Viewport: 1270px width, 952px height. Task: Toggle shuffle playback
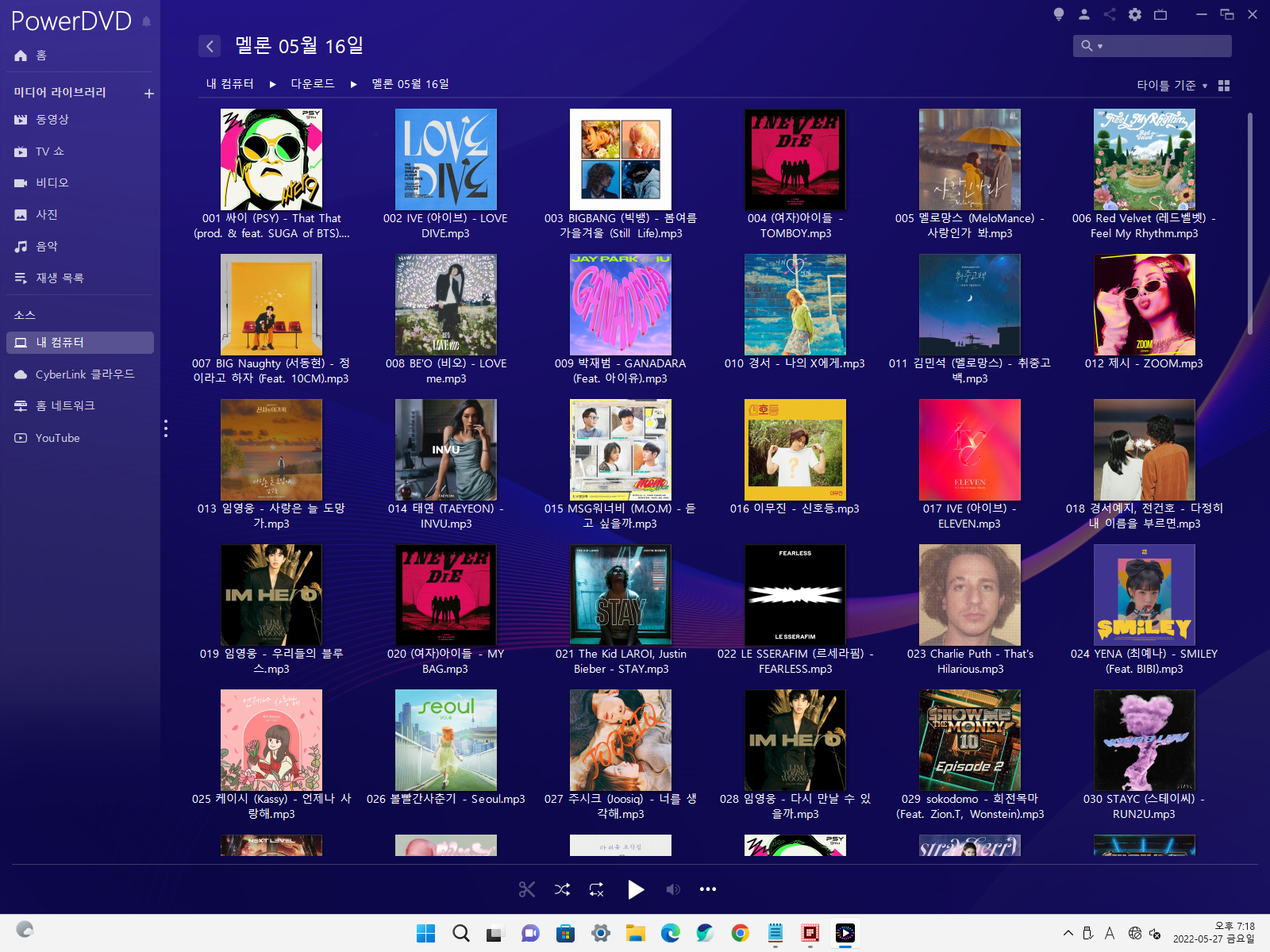(562, 889)
